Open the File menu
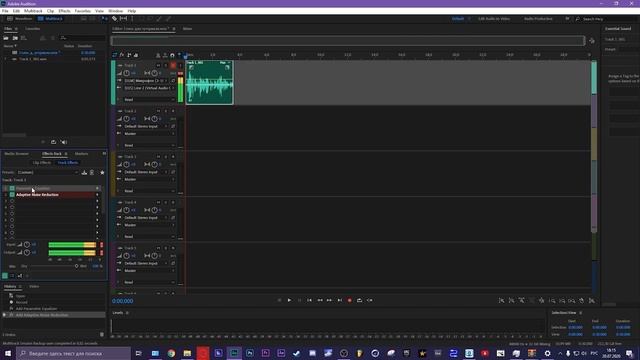640x360 pixels. [x=5, y=11]
